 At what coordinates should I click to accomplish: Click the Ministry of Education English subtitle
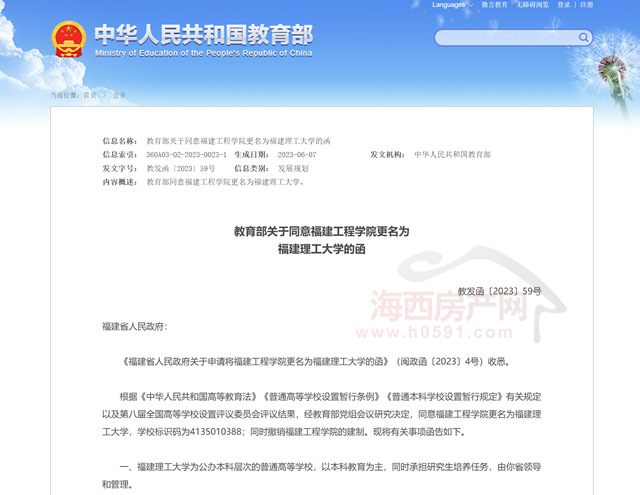[x=204, y=53]
